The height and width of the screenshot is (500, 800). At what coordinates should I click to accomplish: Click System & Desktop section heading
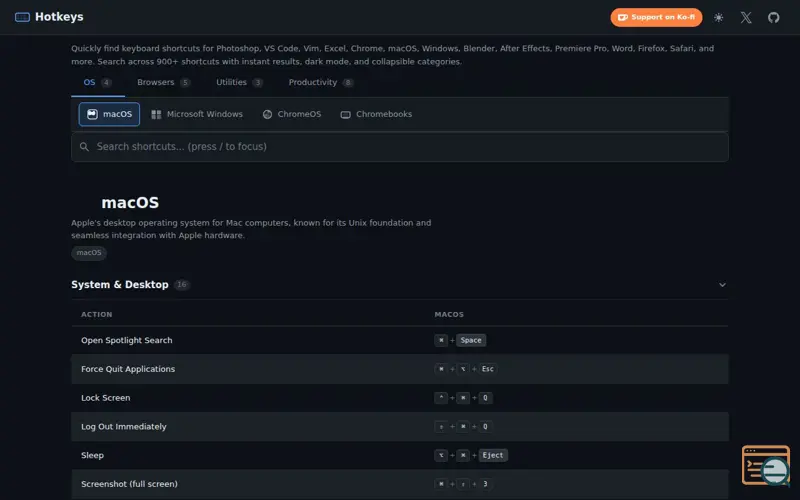[119, 285]
